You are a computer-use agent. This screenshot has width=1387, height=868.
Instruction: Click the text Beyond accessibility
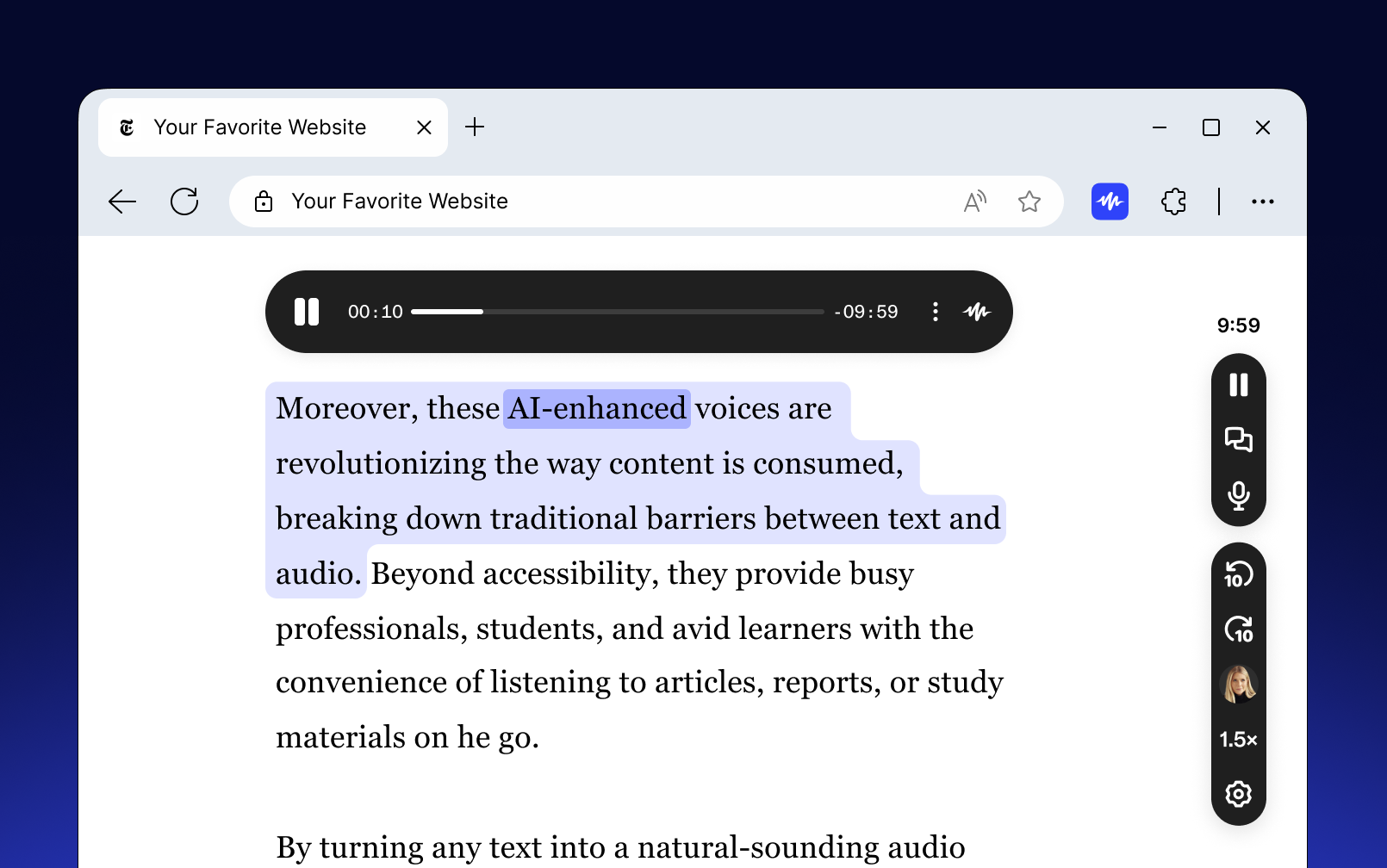coord(515,573)
